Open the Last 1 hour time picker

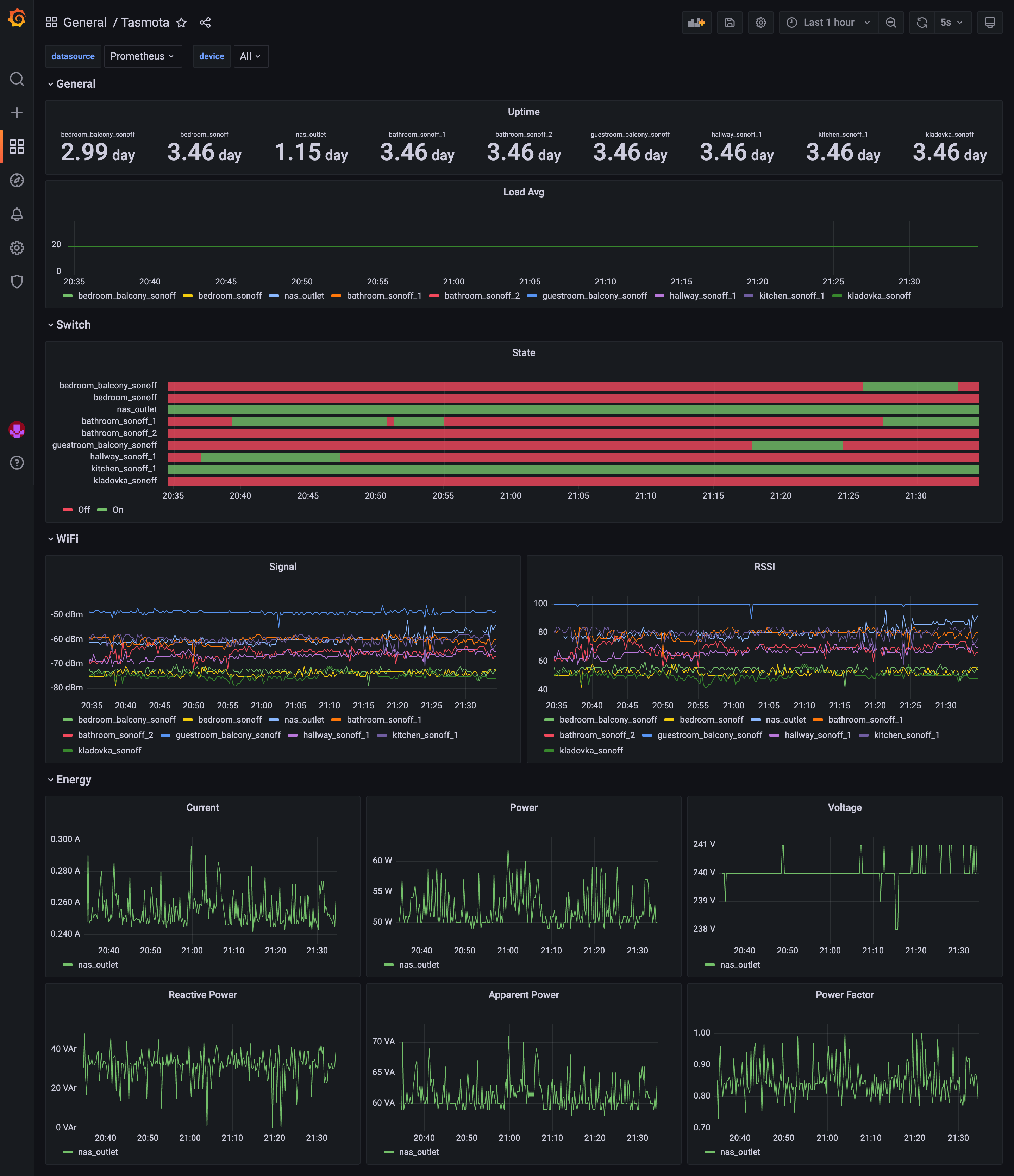[828, 23]
